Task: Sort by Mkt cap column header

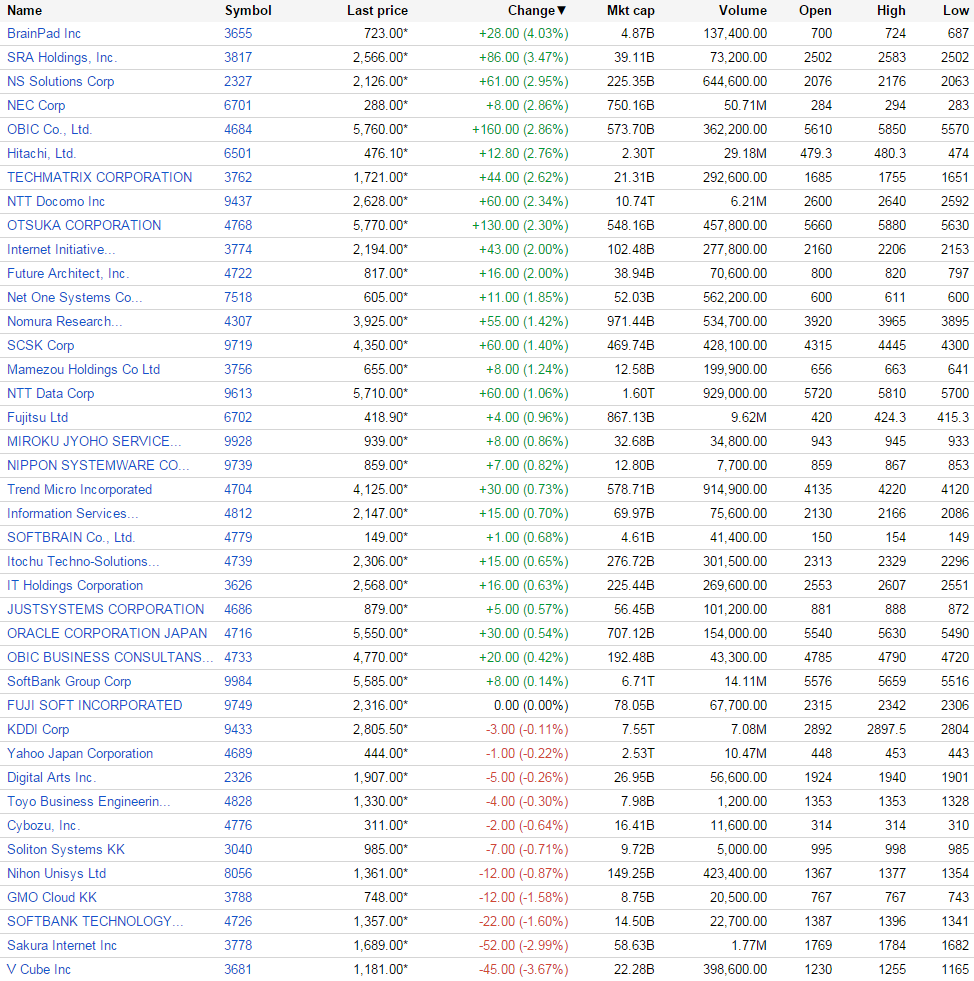Action: click(630, 10)
